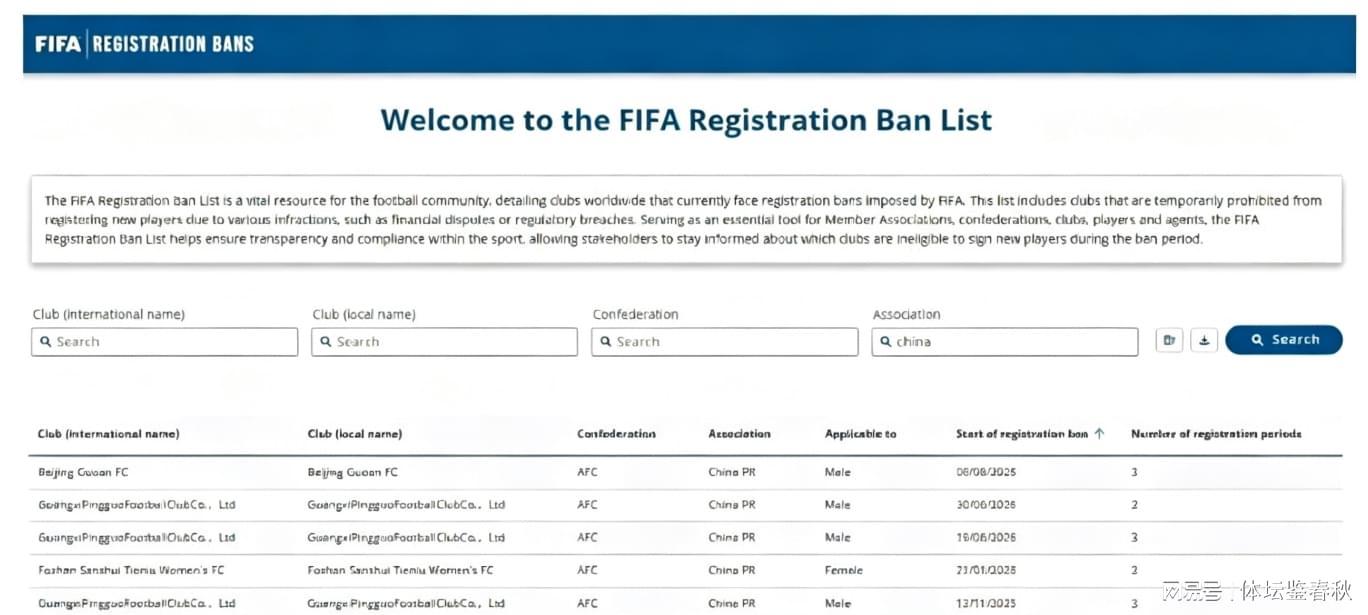
Task: Click magnifier icon in Confederation field
Action: (606, 342)
